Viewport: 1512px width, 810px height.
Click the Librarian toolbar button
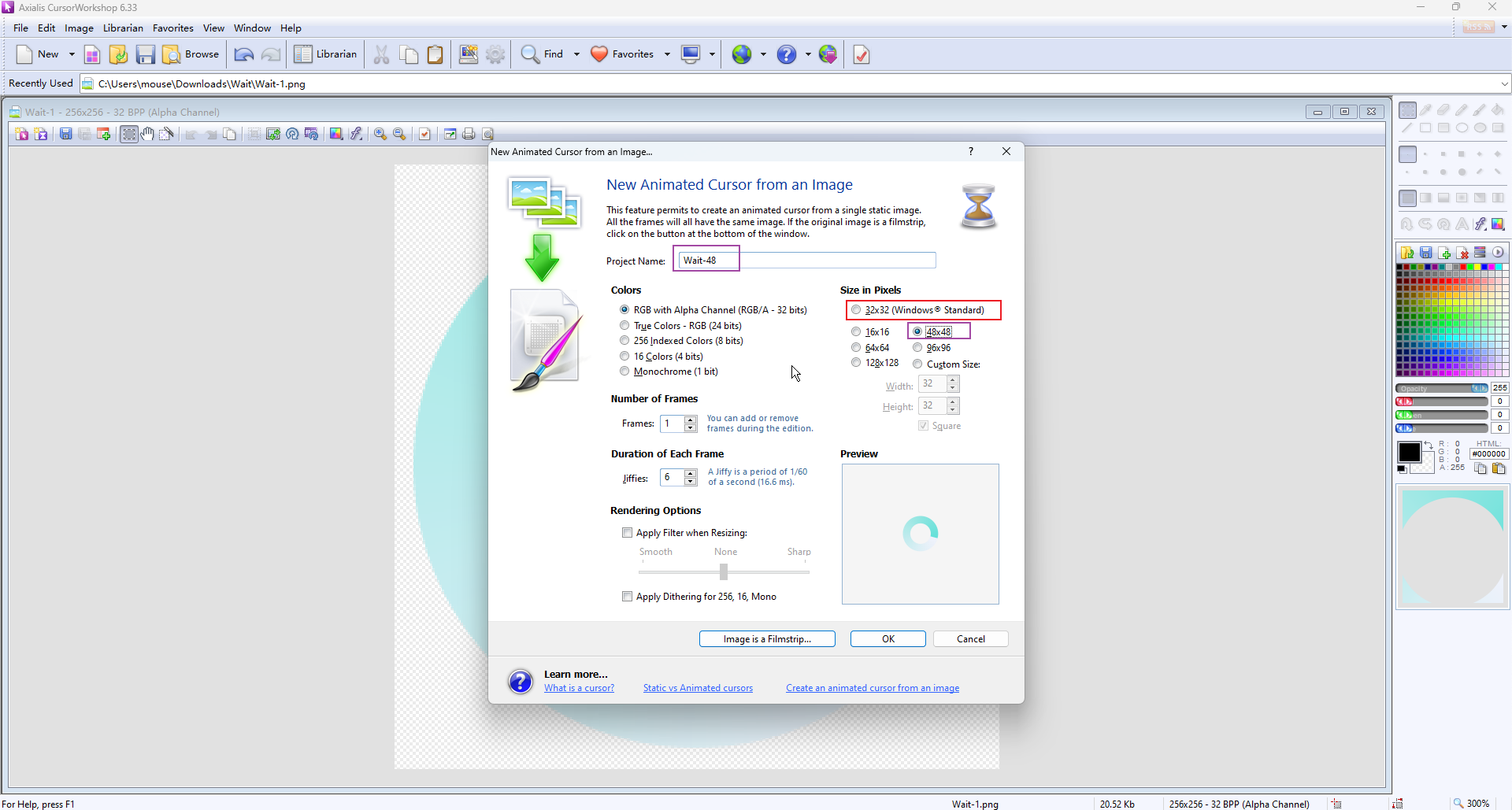click(x=326, y=54)
